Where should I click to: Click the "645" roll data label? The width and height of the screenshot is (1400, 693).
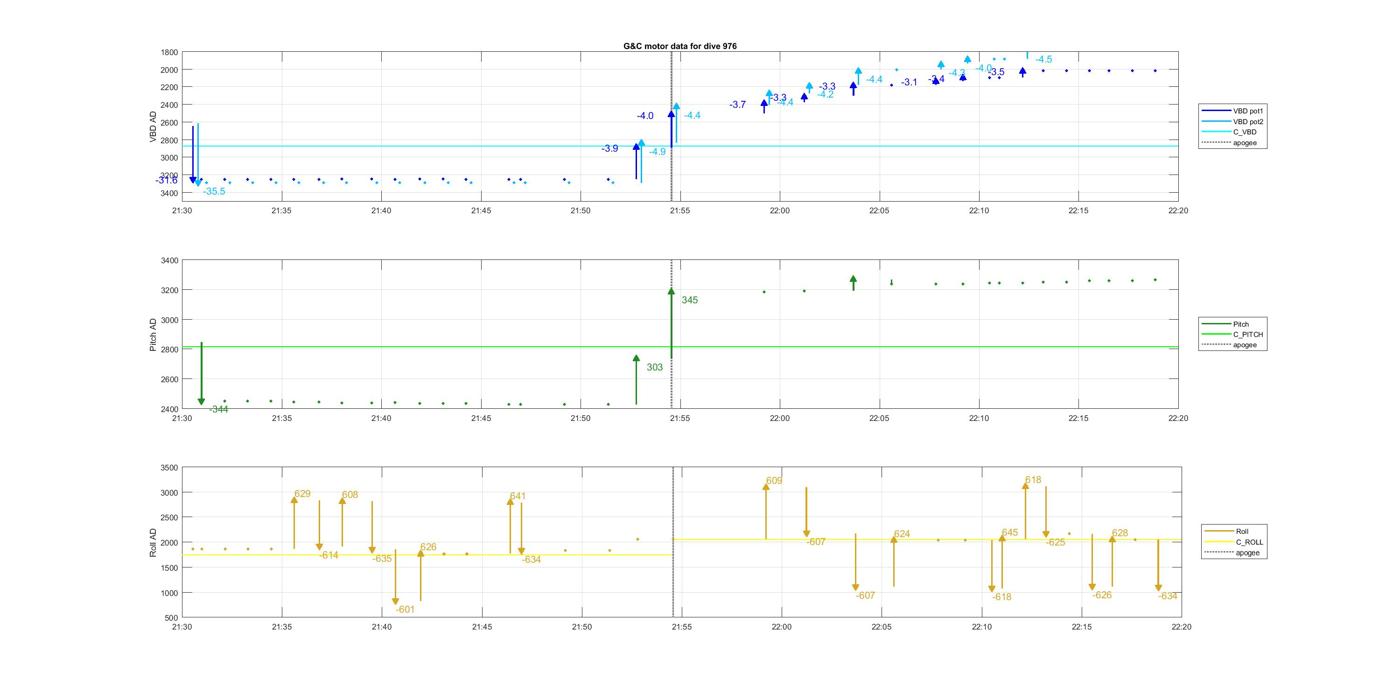tap(1010, 533)
